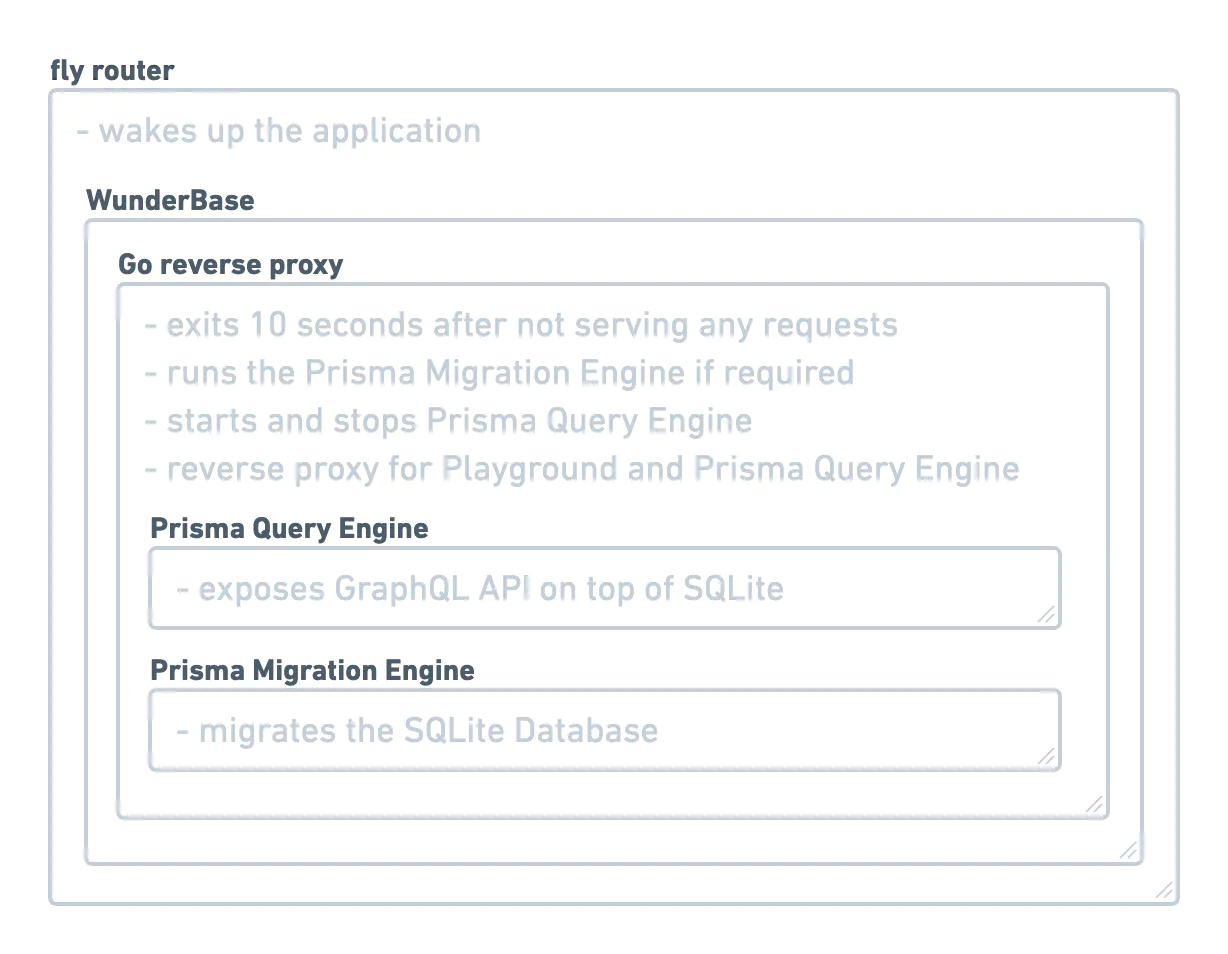1228x954 pixels.
Task: Click the 'WunderBase' label
Action: click(x=170, y=200)
